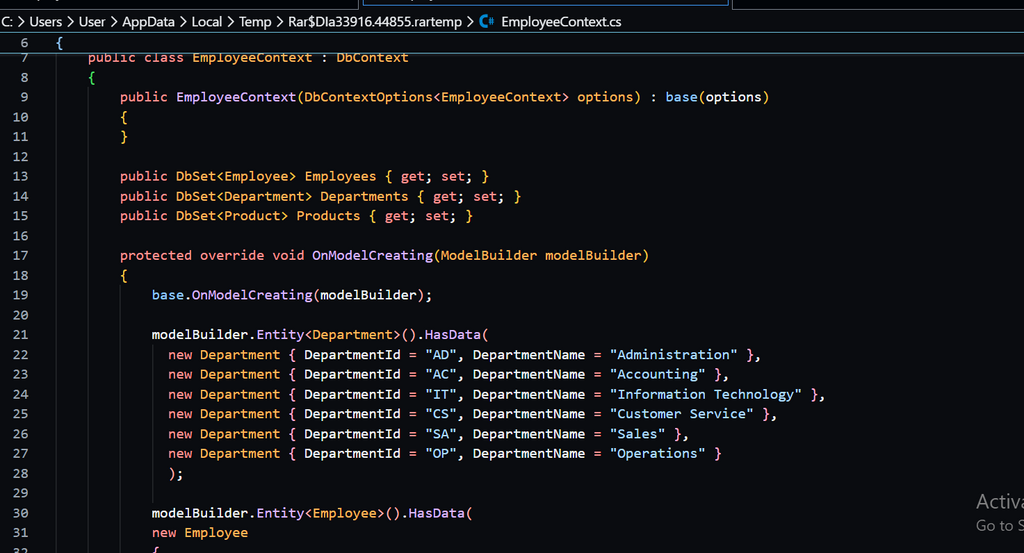Click the chevron between Temp and Rar$DIa33916 folder

point(279,21)
